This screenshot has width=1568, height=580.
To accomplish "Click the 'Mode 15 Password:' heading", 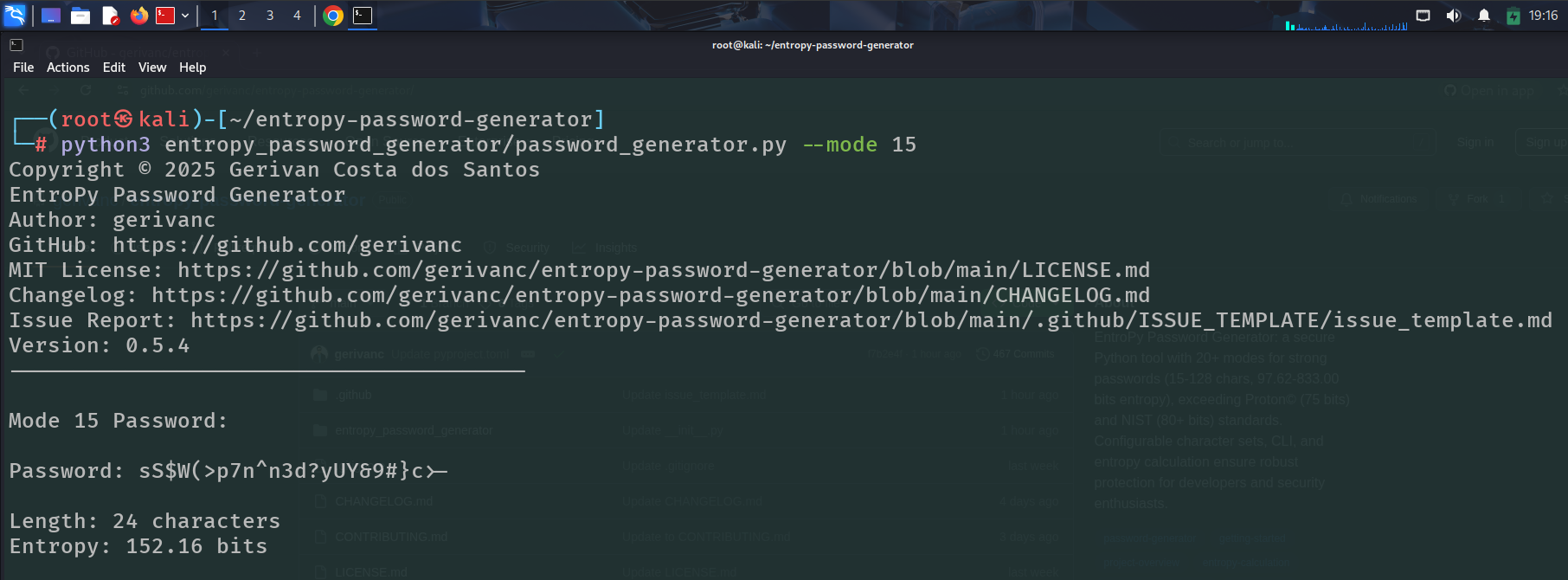I will (x=119, y=421).
